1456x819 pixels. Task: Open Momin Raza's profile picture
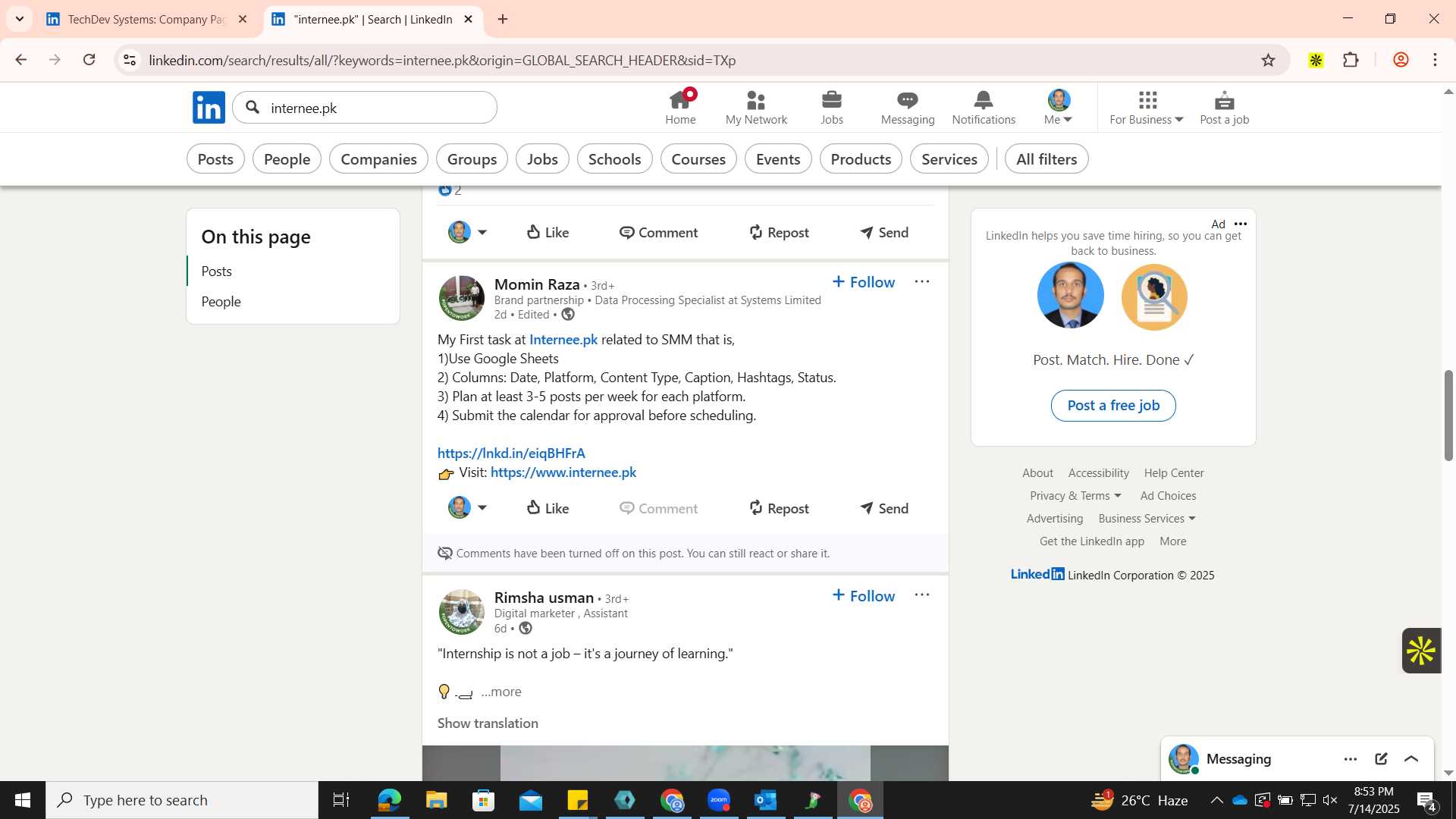461,298
